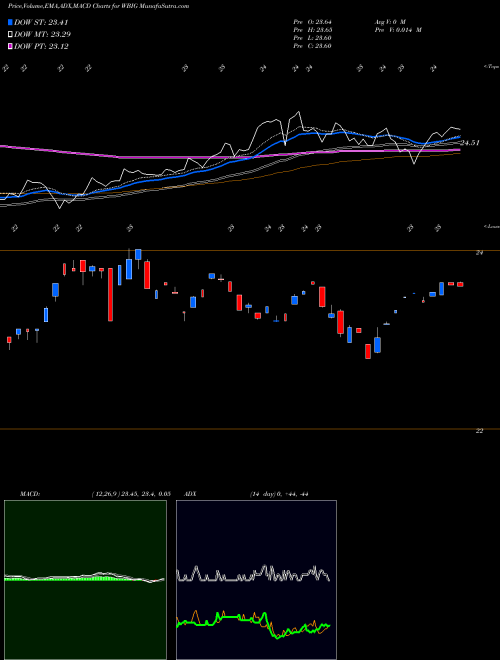Screen dimensions: 500x660
Task: Click the magenta DOW PT legend swatch
Action: [10, 46]
